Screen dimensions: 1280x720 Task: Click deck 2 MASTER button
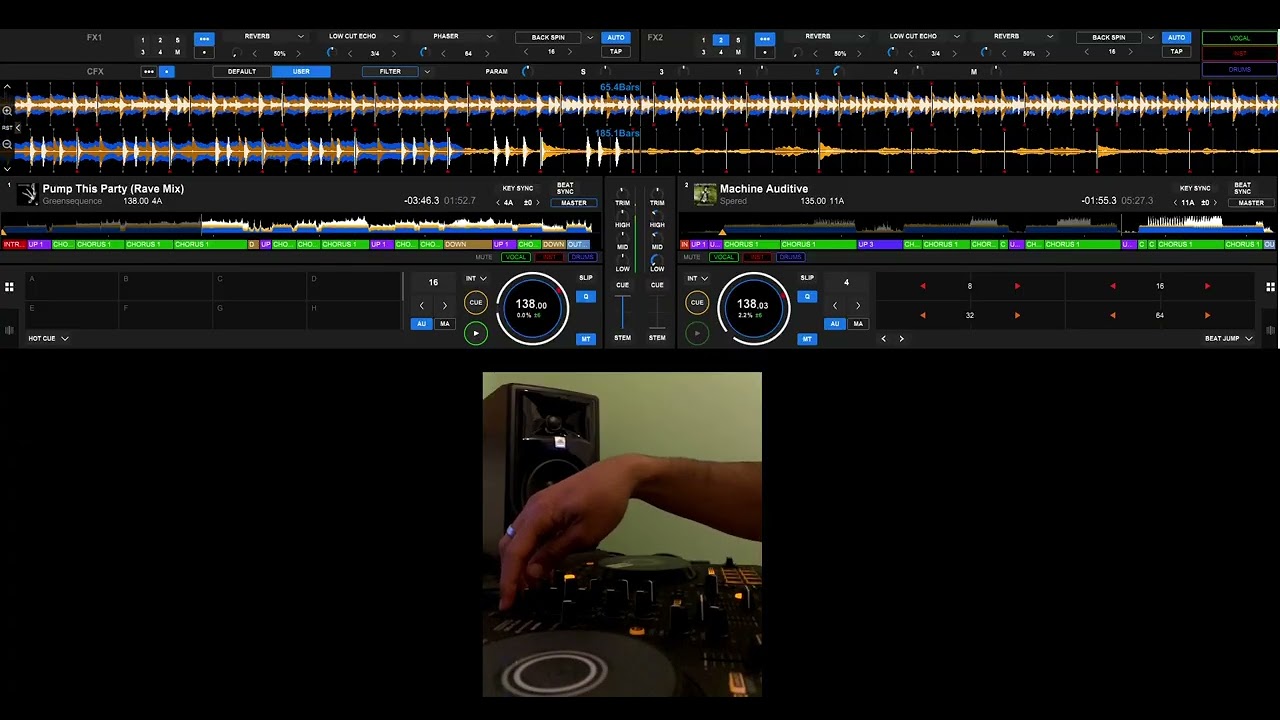tap(1251, 203)
